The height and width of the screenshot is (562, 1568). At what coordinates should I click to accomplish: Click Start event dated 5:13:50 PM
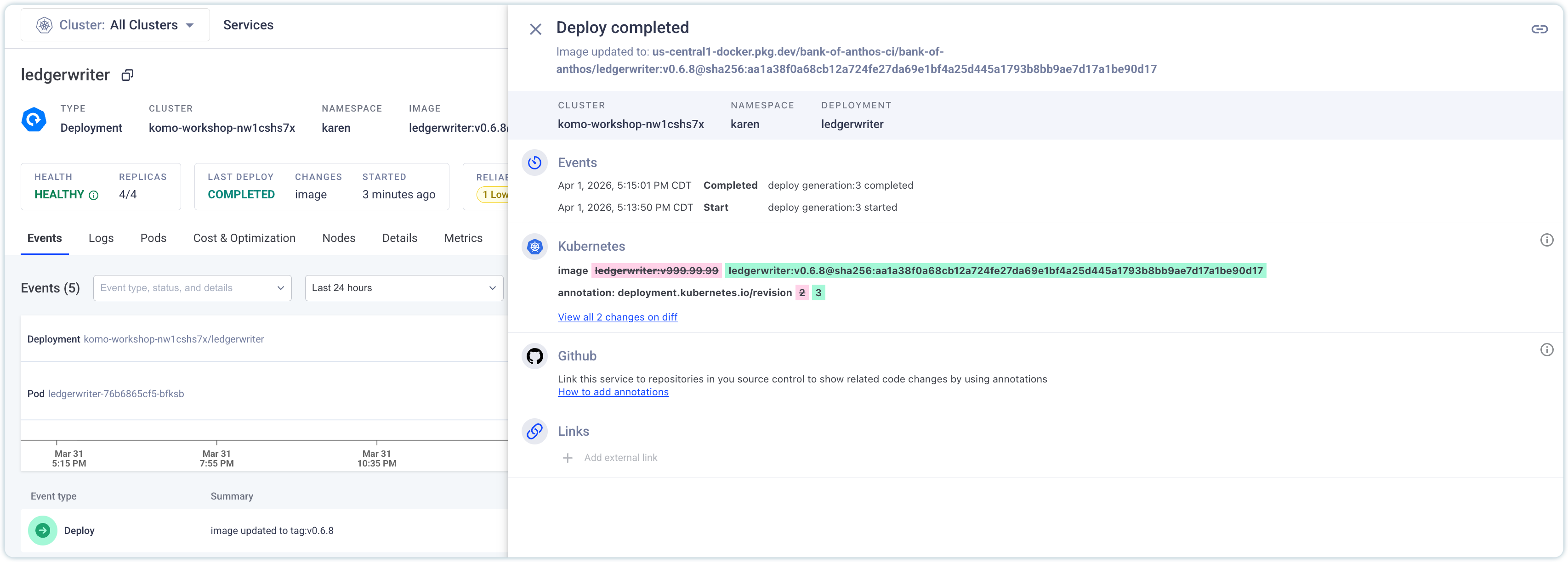(727, 208)
